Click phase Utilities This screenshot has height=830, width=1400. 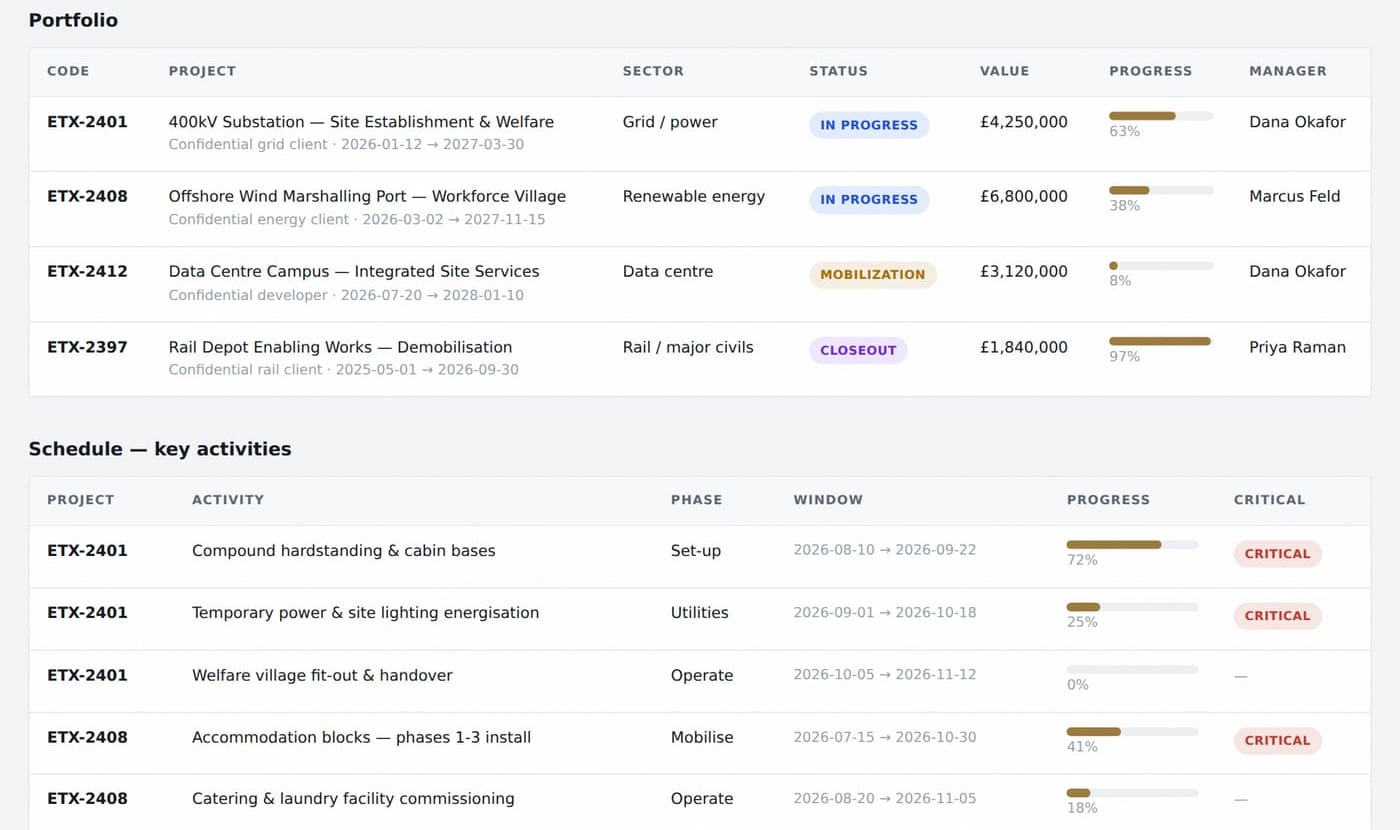click(x=699, y=612)
